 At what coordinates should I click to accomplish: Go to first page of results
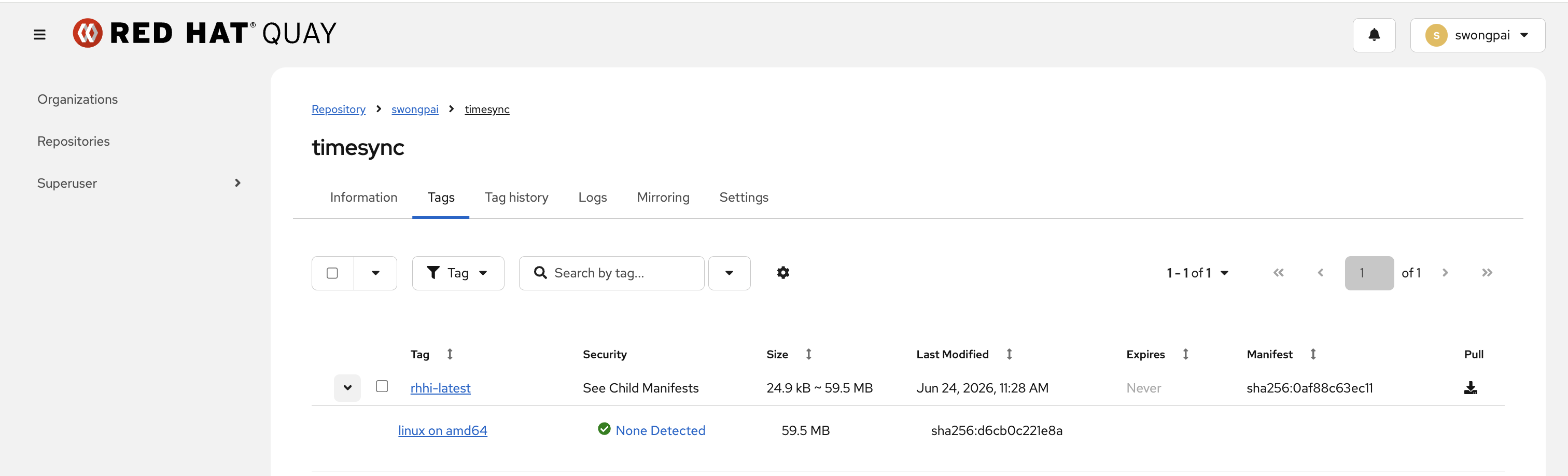pyautogui.click(x=1278, y=273)
